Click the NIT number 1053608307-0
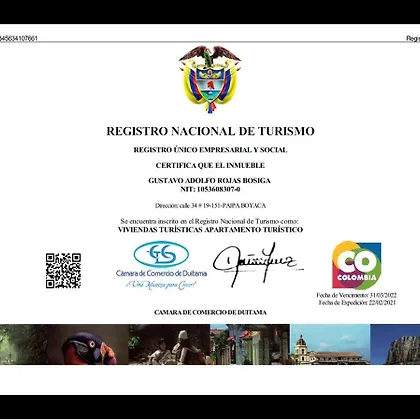This screenshot has height=420, width=420. coord(210,189)
